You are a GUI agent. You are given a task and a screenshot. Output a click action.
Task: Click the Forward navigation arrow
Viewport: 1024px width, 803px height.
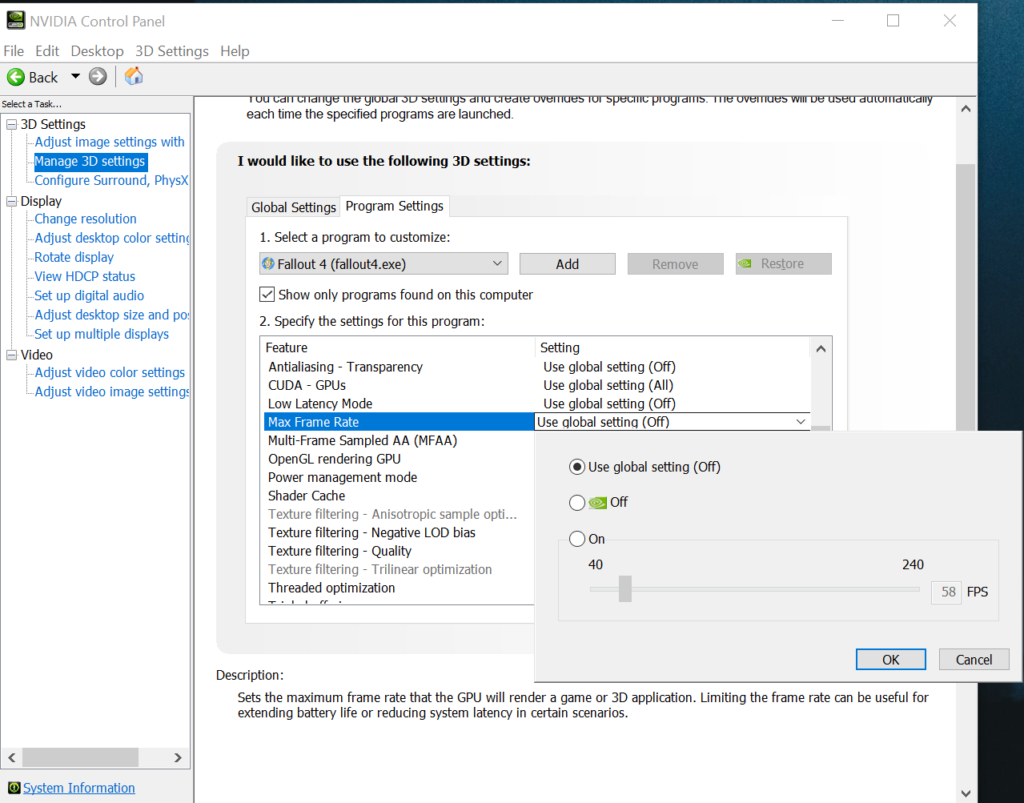(97, 76)
